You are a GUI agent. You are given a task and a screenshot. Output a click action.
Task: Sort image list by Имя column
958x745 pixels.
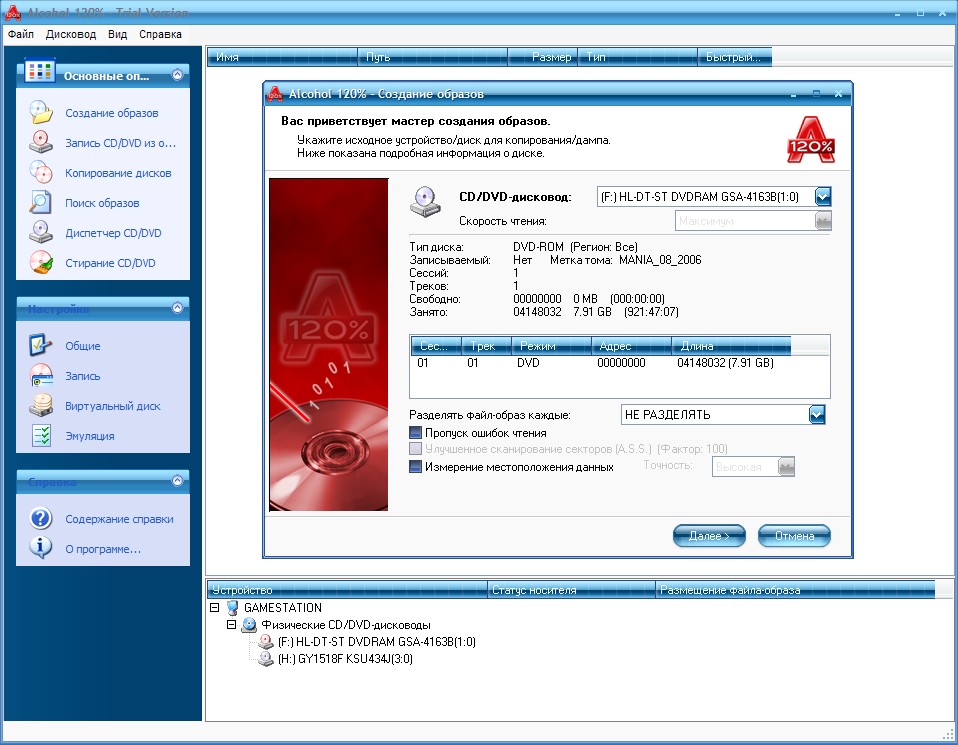(282, 57)
